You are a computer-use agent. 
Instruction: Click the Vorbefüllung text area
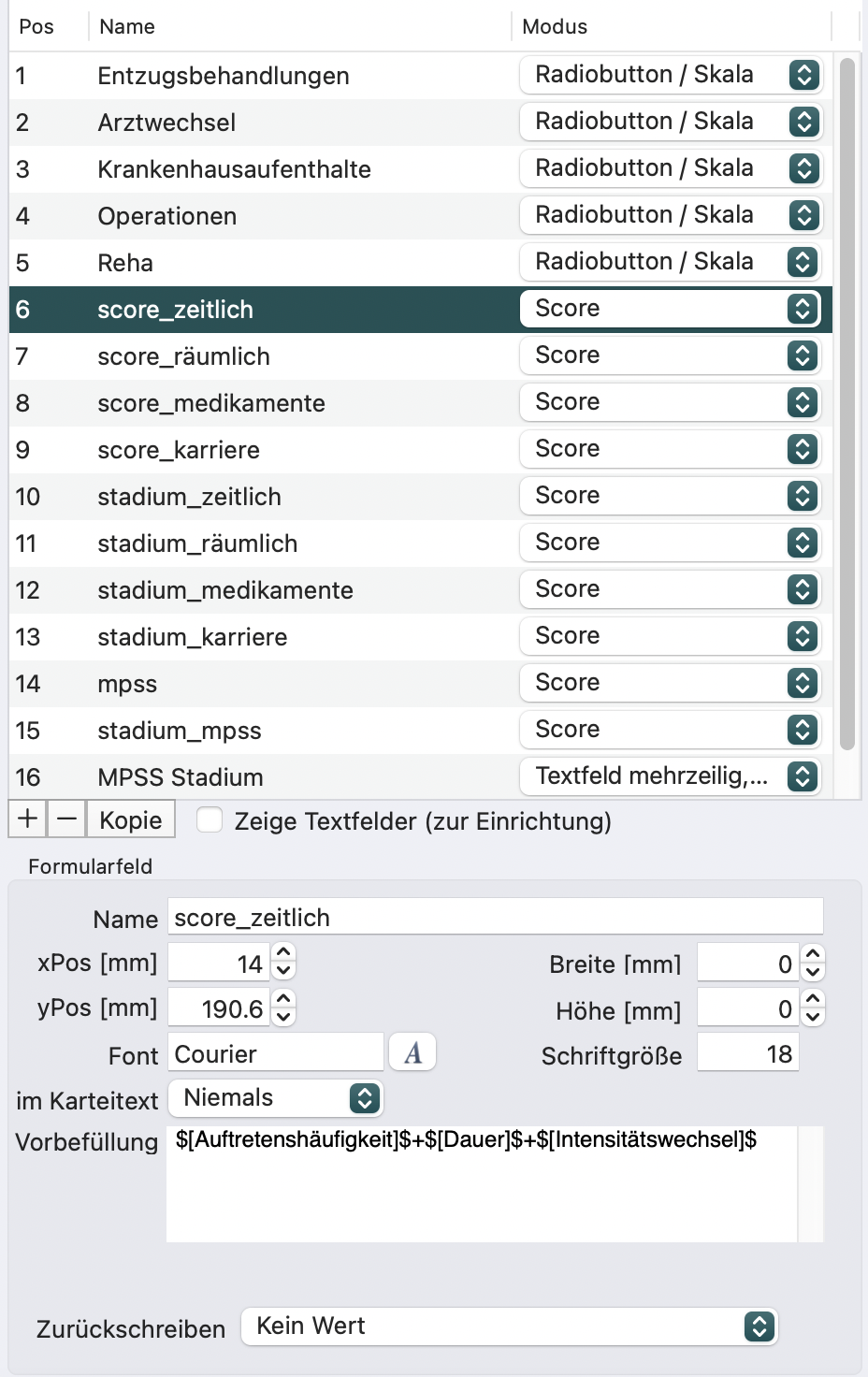click(x=483, y=1184)
